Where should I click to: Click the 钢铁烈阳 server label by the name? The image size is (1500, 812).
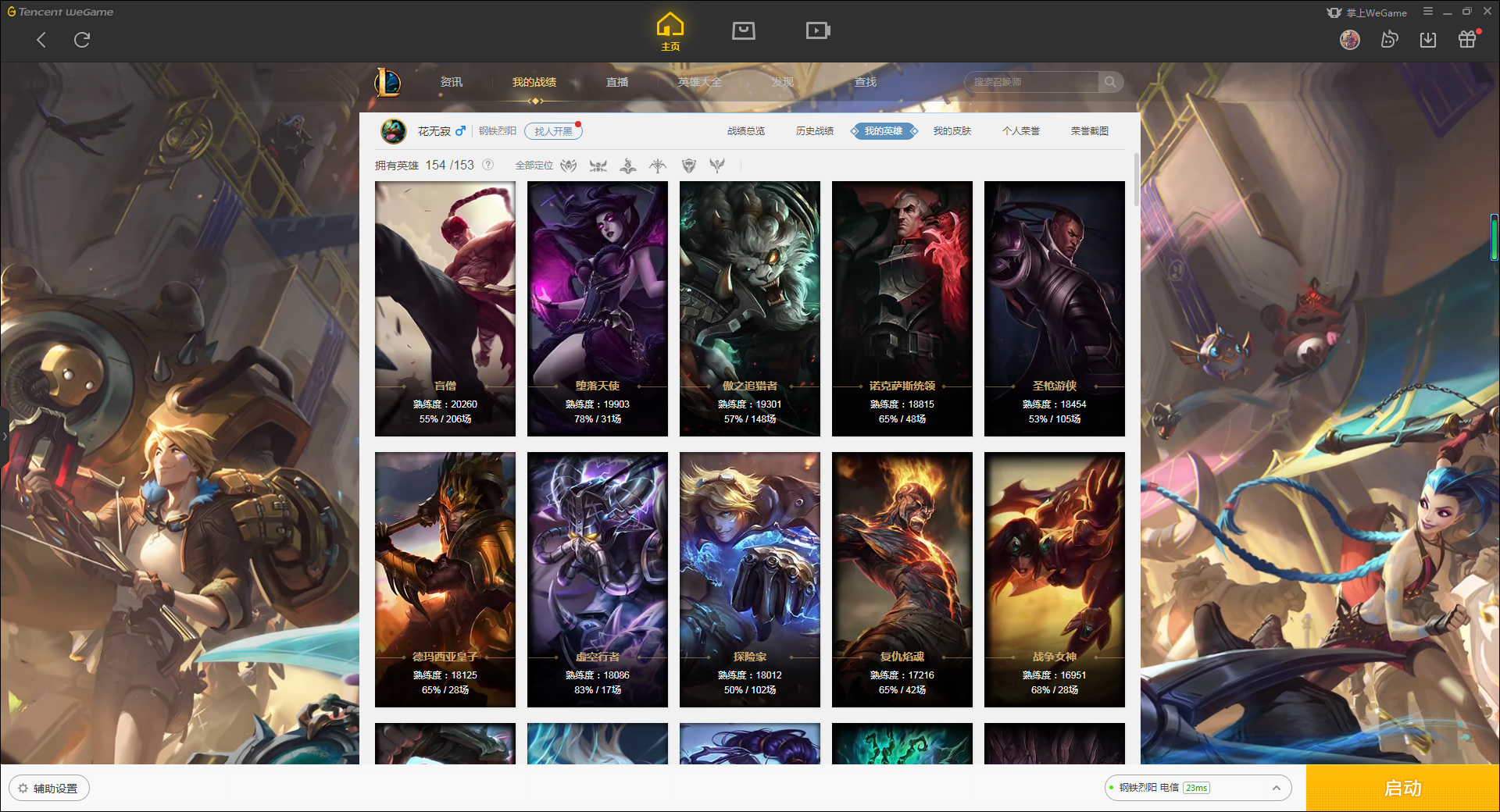click(498, 131)
